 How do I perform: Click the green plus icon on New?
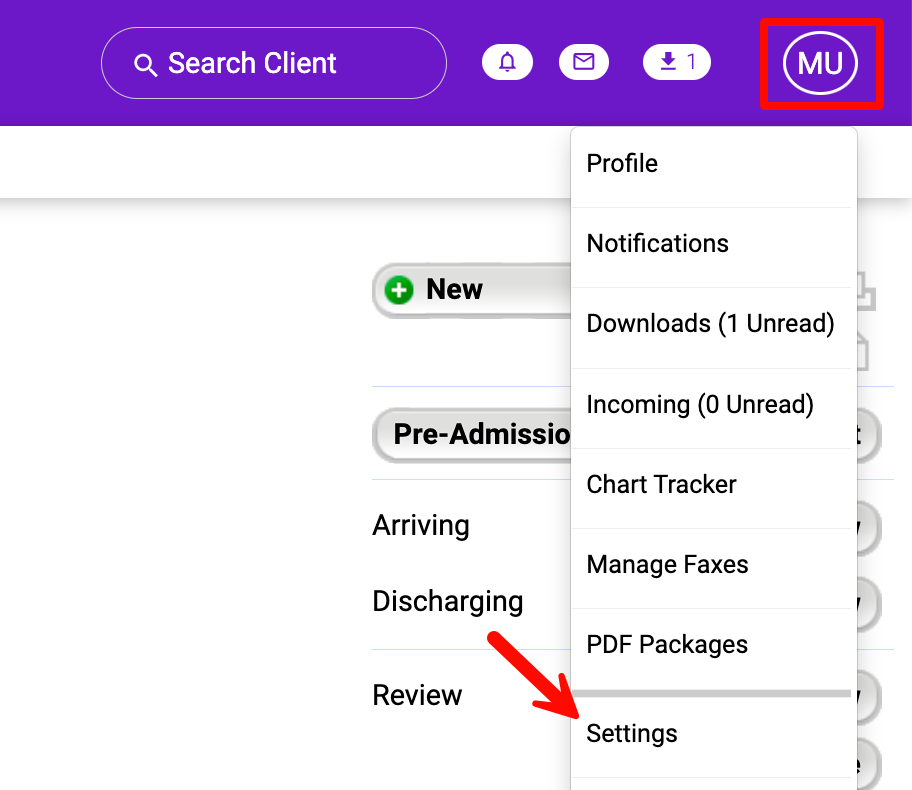click(x=399, y=289)
